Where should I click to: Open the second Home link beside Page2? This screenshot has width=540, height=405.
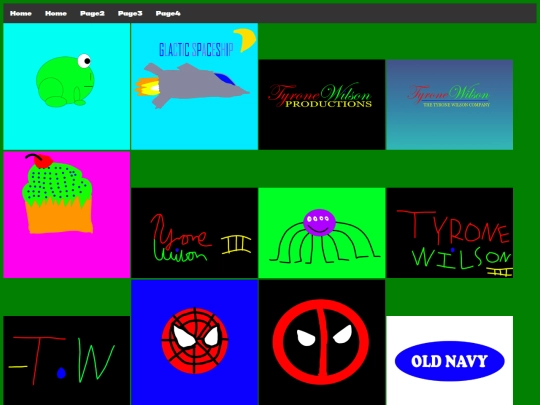[x=56, y=13]
